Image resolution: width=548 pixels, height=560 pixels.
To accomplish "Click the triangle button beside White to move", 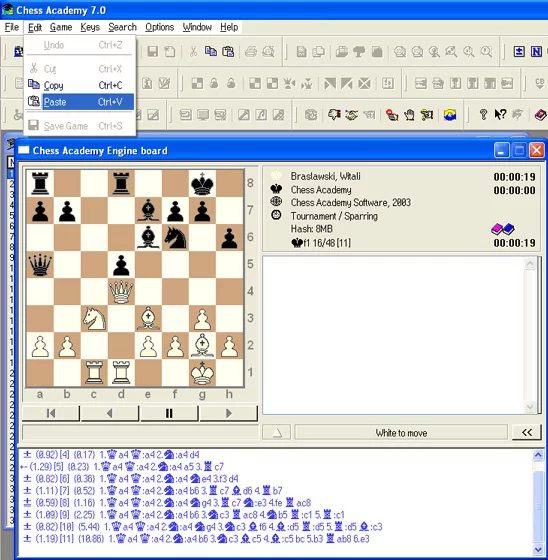I will (x=277, y=433).
